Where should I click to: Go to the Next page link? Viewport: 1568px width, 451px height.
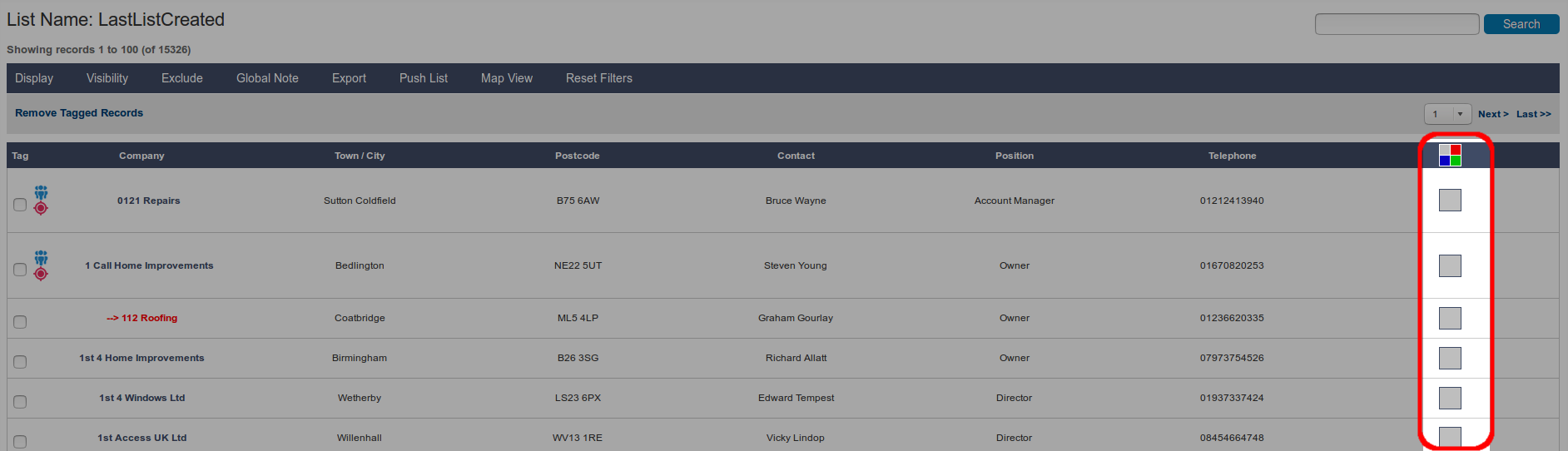pos(1493,114)
